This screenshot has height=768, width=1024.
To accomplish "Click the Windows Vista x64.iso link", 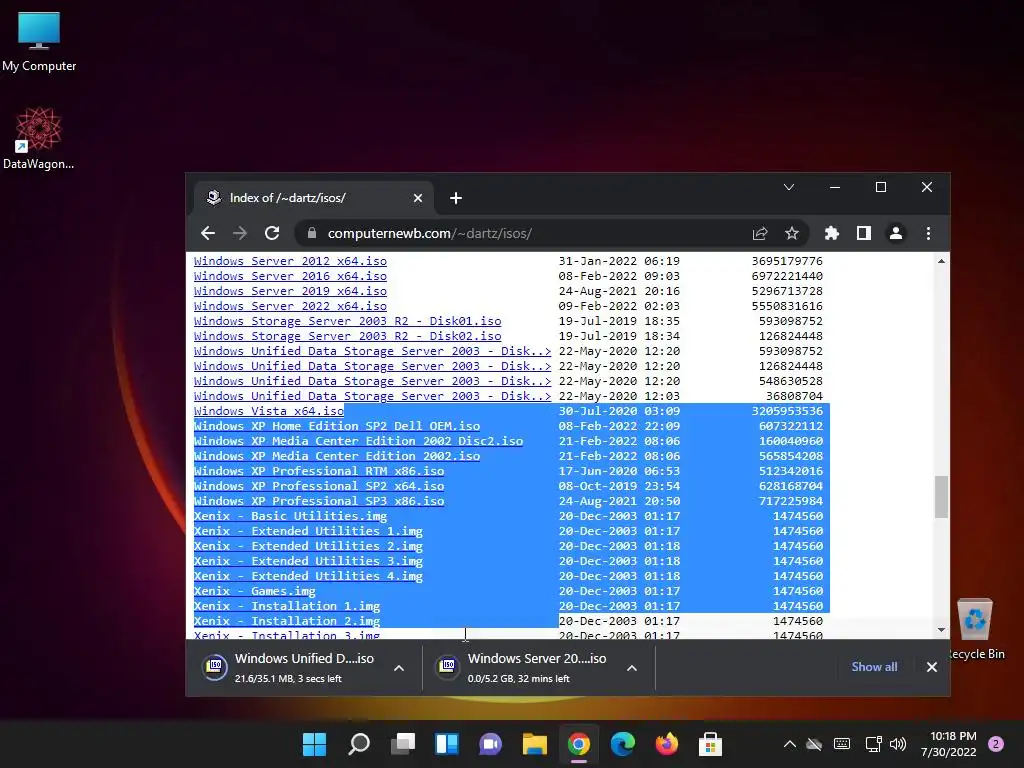I will tap(268, 411).
